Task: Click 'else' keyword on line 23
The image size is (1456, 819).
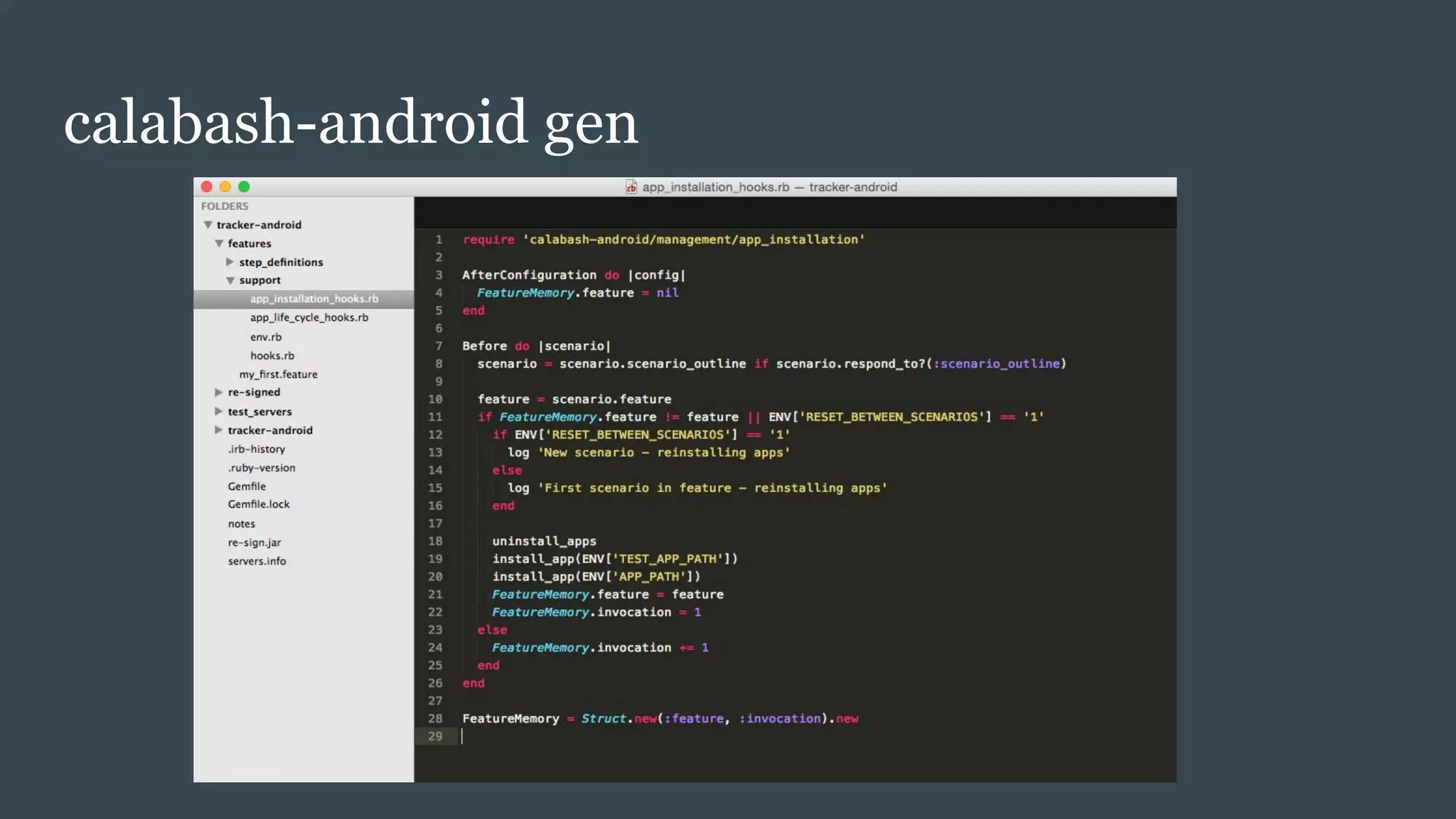Action: pyautogui.click(x=492, y=631)
